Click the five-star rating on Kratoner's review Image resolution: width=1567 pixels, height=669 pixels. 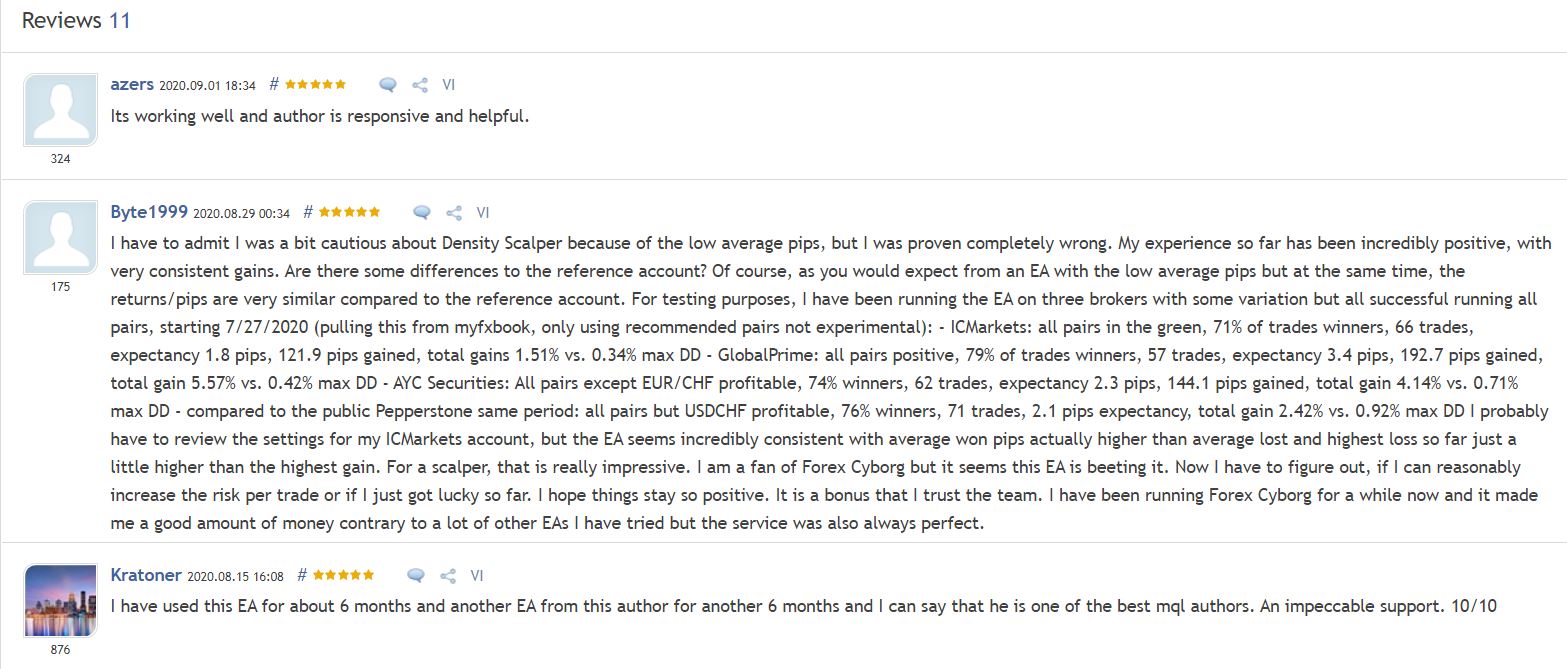pyautogui.click(x=343, y=576)
